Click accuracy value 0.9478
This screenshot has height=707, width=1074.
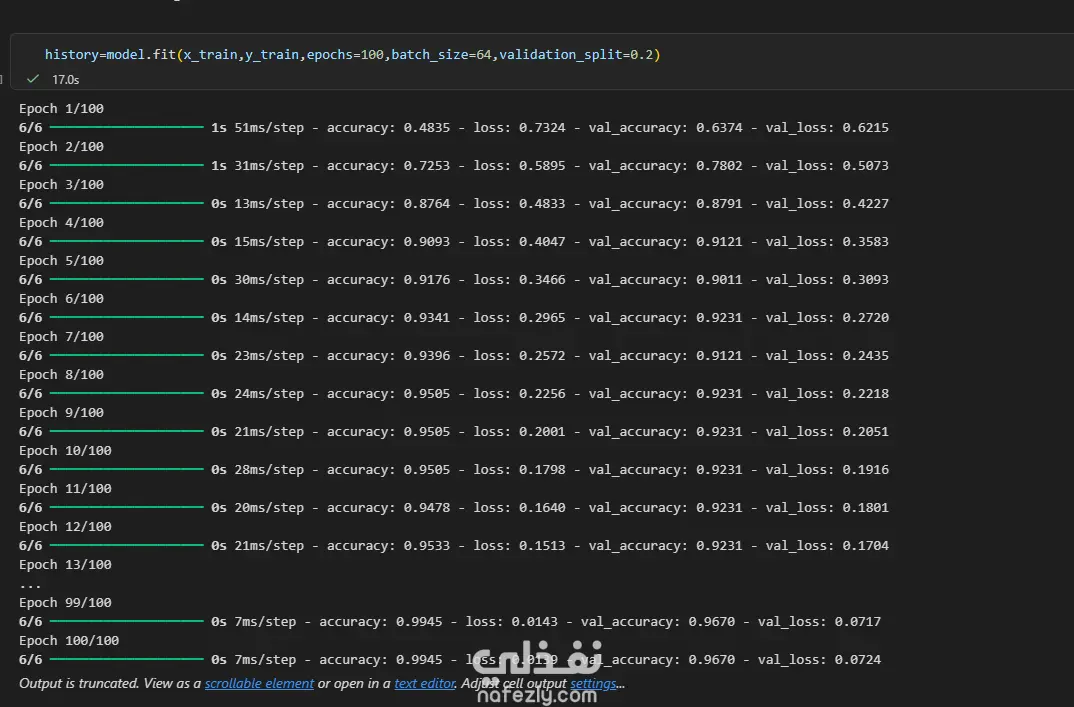pyautogui.click(x=427, y=508)
